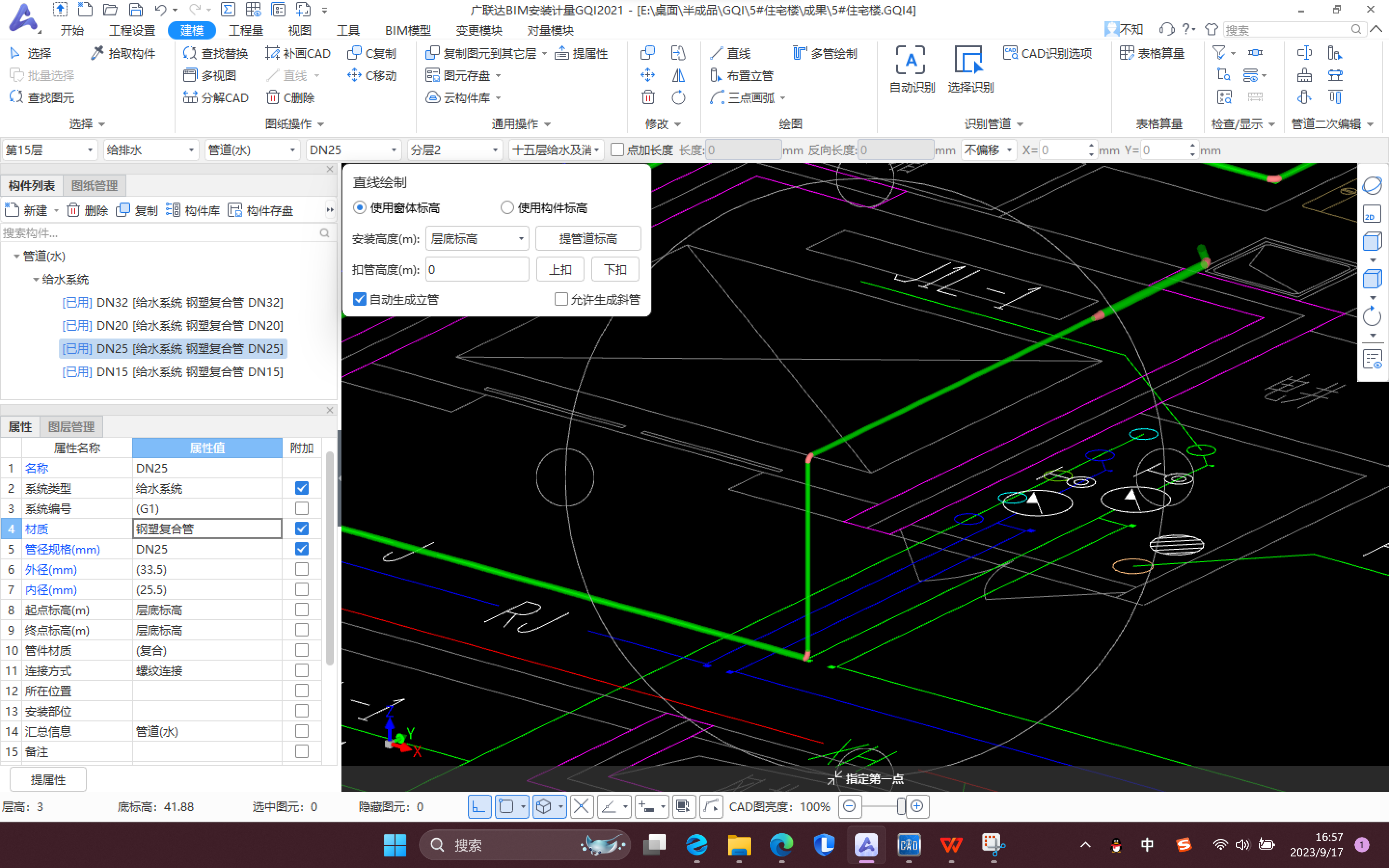
Task: Select the 多管绘制 multi-pipe tool
Action: pyautogui.click(x=825, y=54)
